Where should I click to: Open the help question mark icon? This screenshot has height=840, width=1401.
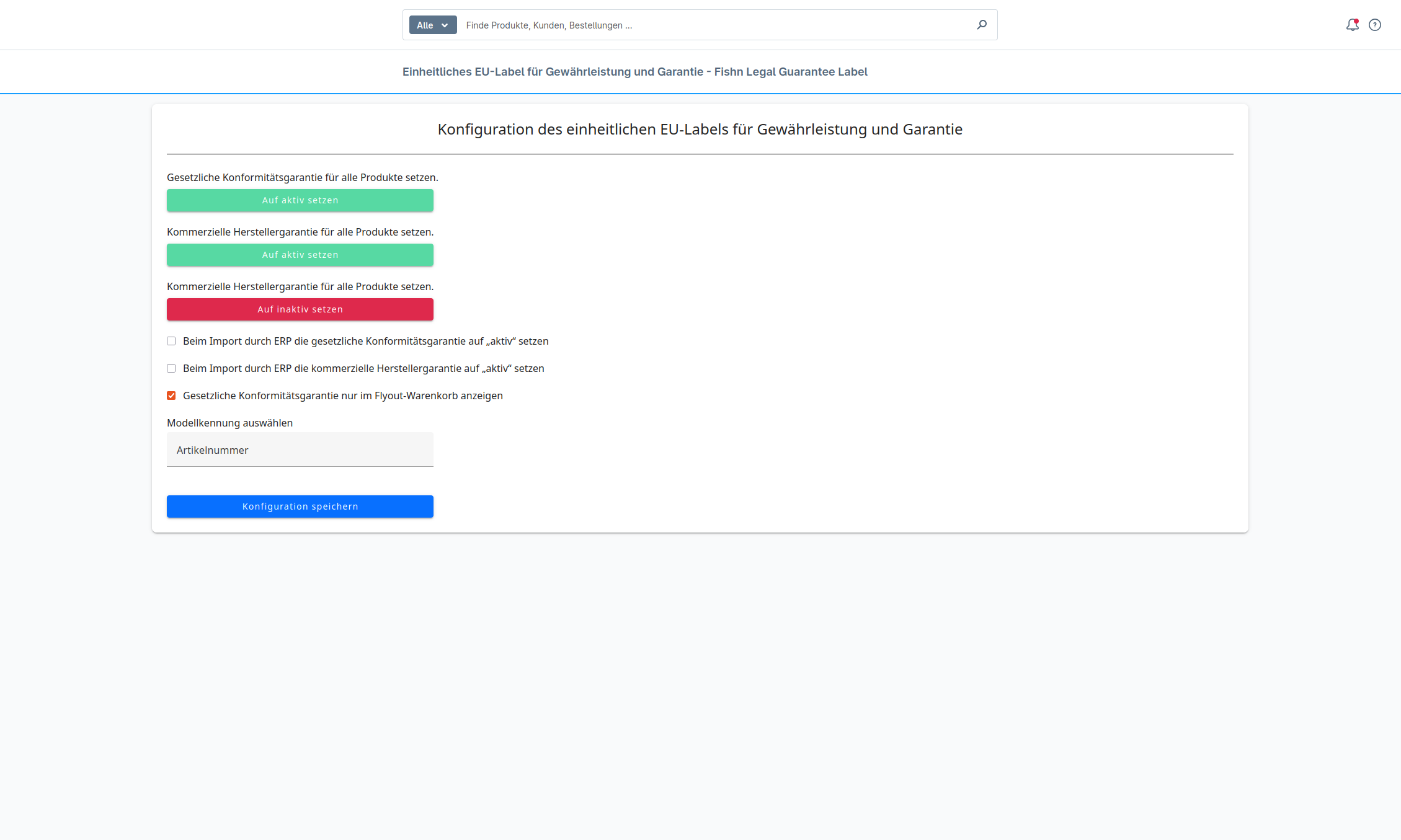1375,25
